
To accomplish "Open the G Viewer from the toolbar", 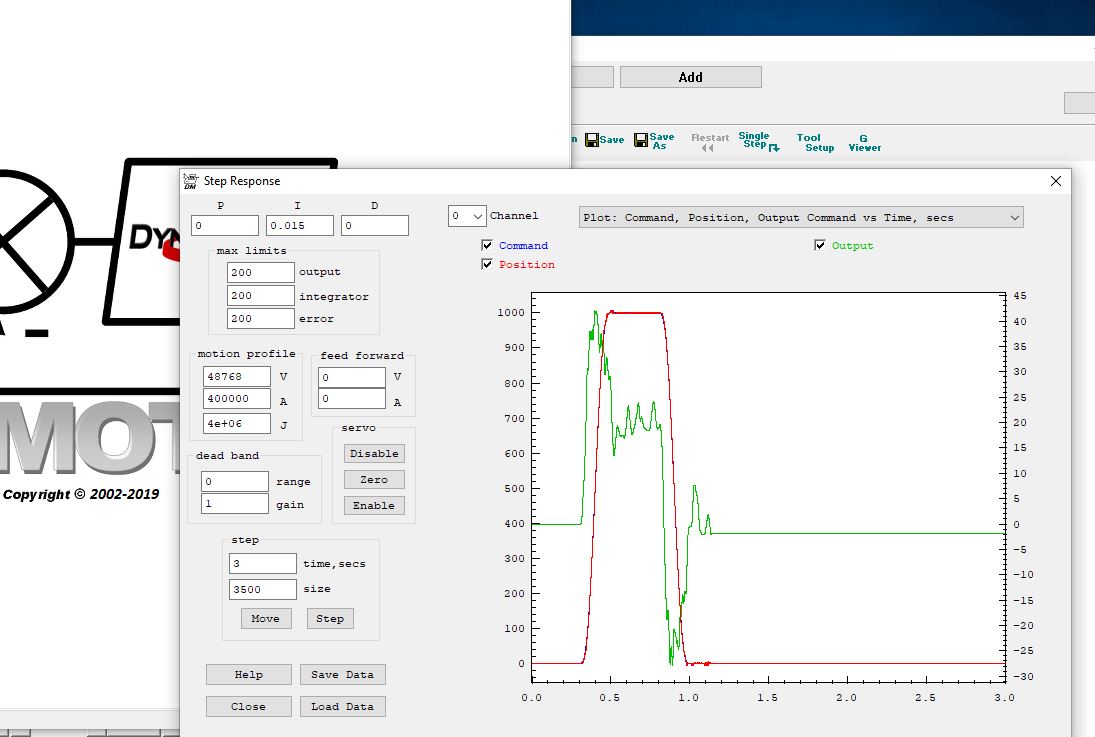I will [x=865, y=143].
